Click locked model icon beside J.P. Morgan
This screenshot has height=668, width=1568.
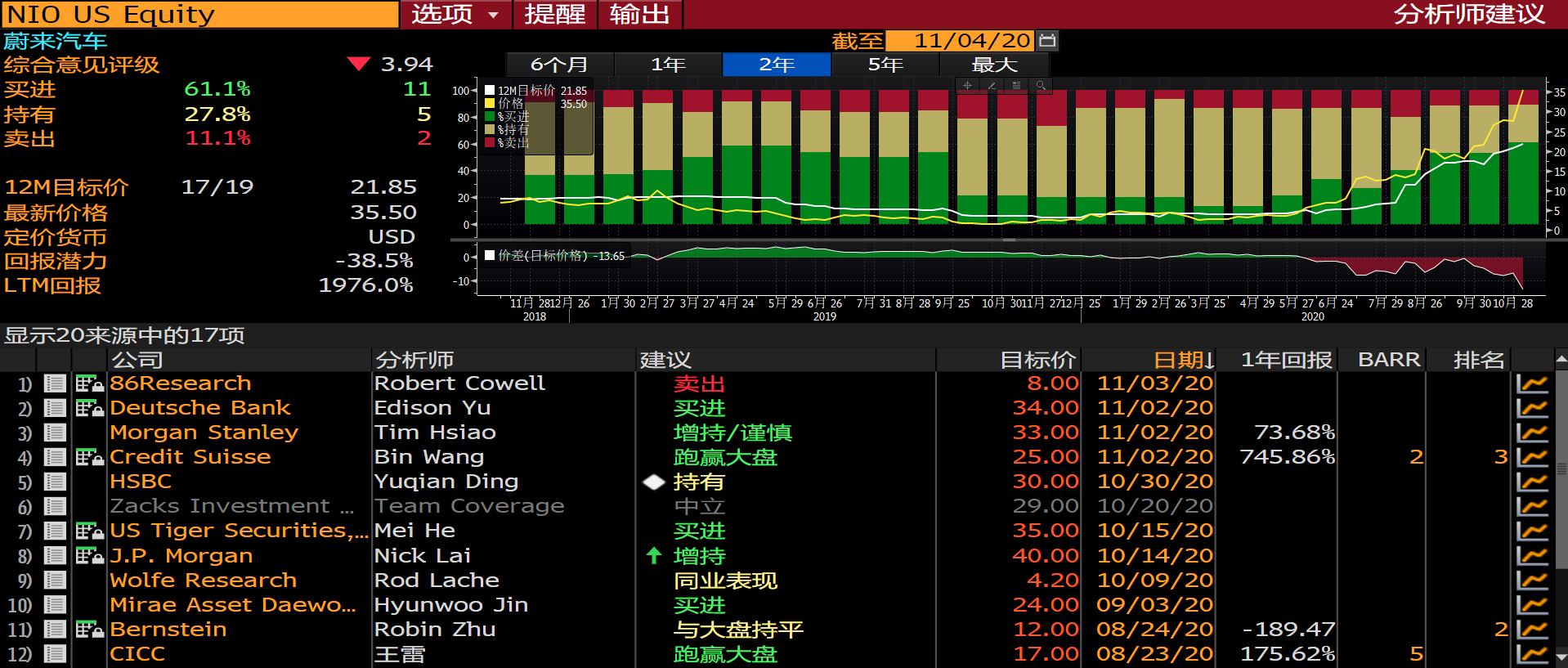pos(89,555)
